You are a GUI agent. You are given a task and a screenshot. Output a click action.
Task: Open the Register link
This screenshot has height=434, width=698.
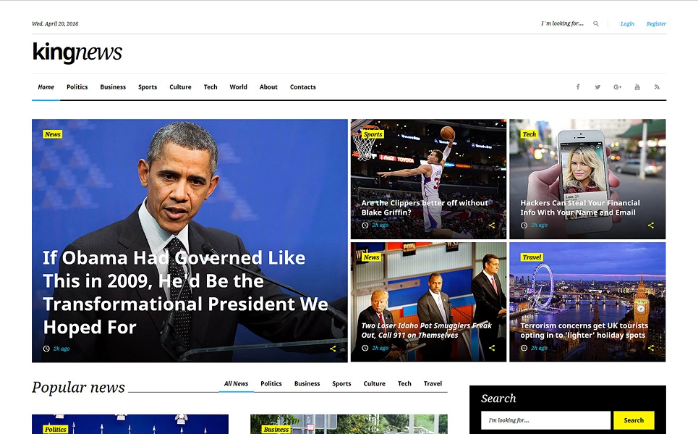(656, 23)
